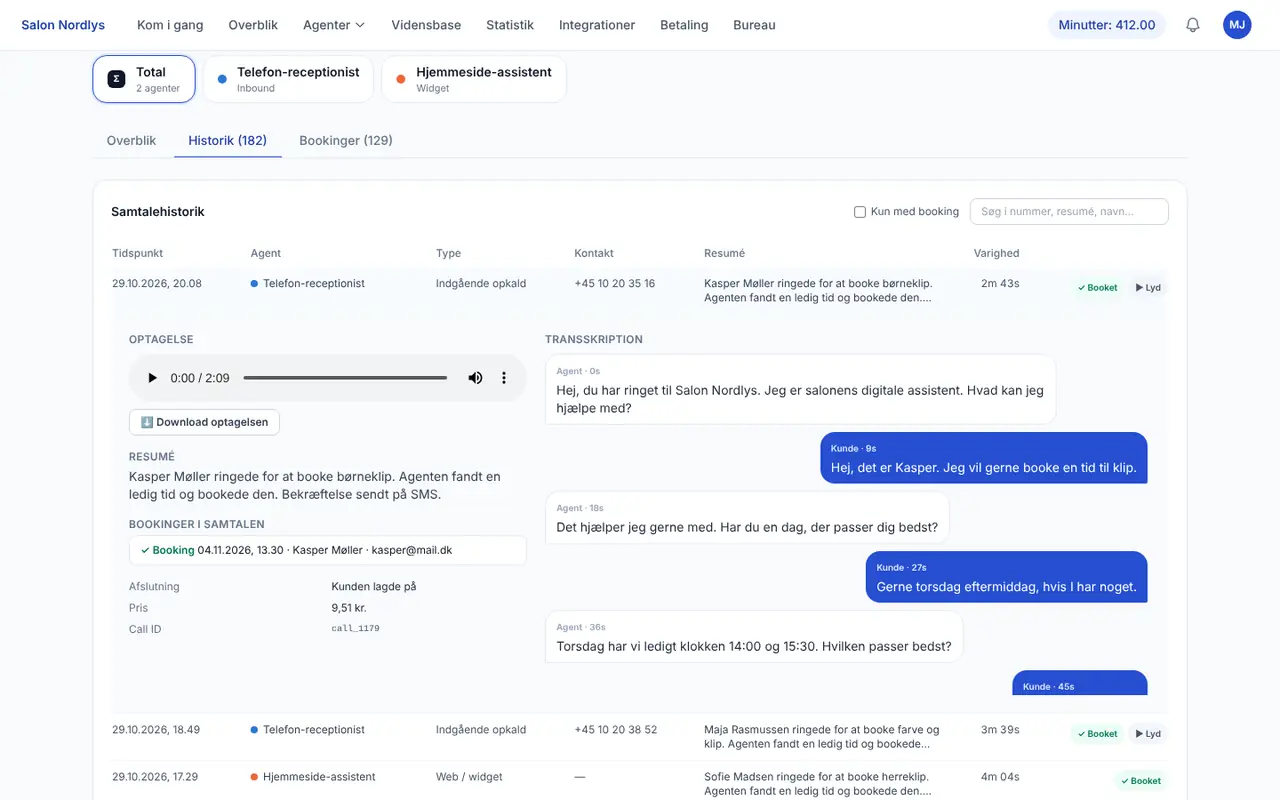Screen dimensions: 1280x800
Task: Click the Download optagelsen button
Action: (x=204, y=422)
